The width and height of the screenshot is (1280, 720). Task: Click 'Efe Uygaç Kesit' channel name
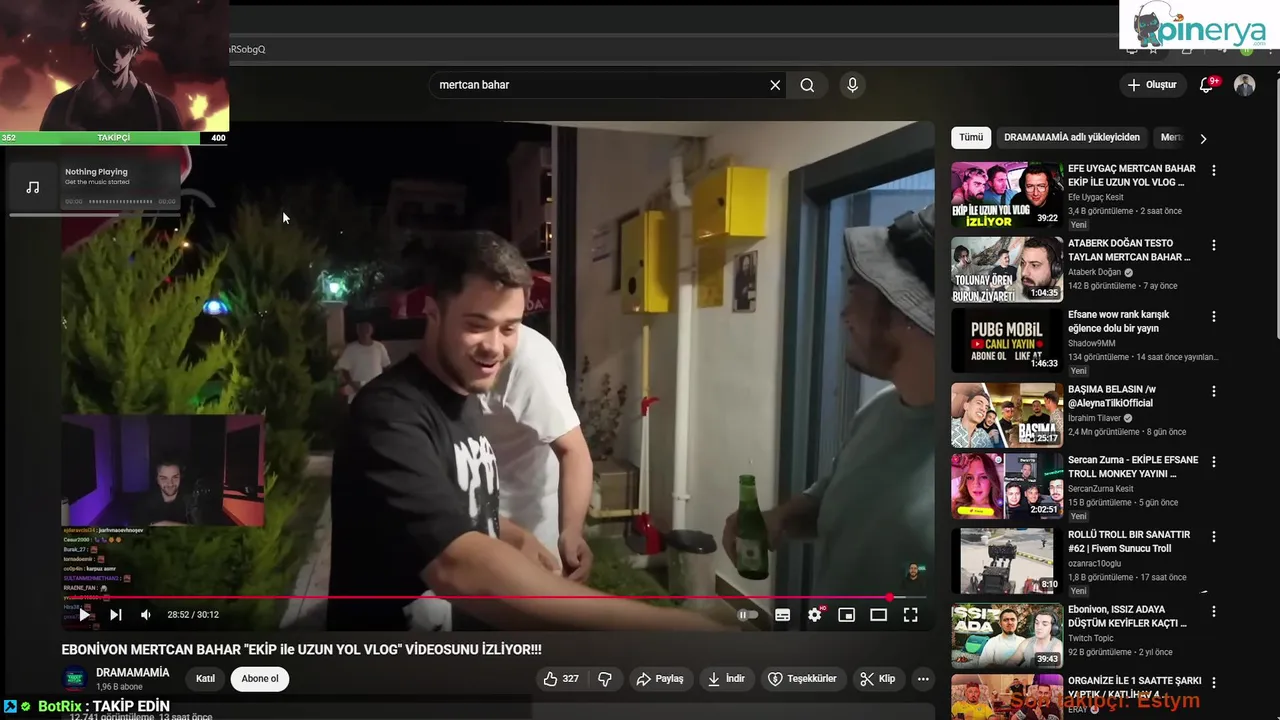point(1096,197)
